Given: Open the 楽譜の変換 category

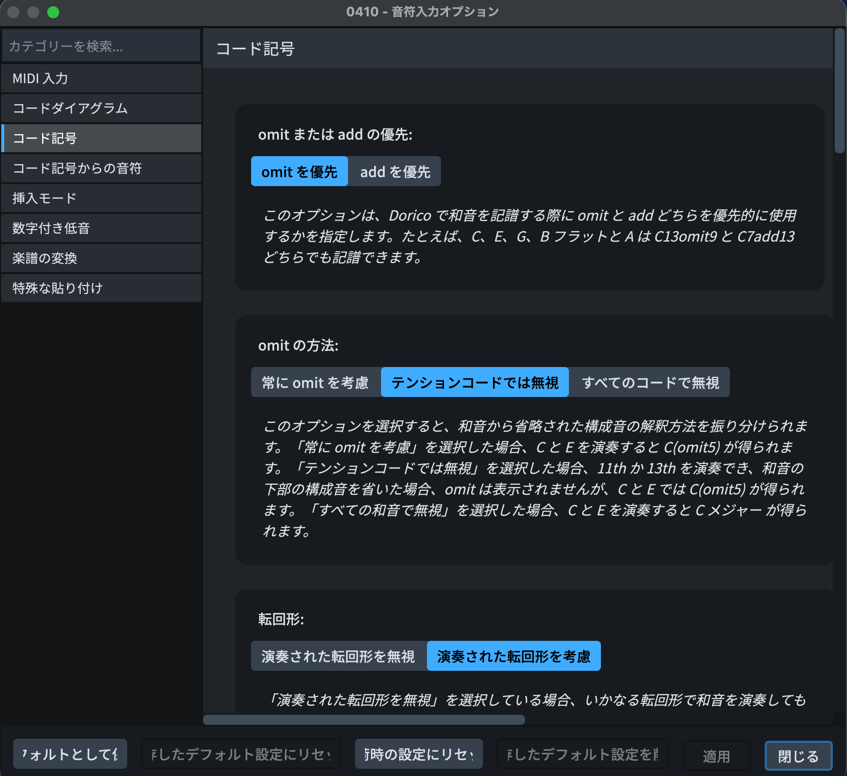Looking at the screenshot, I should [101, 258].
